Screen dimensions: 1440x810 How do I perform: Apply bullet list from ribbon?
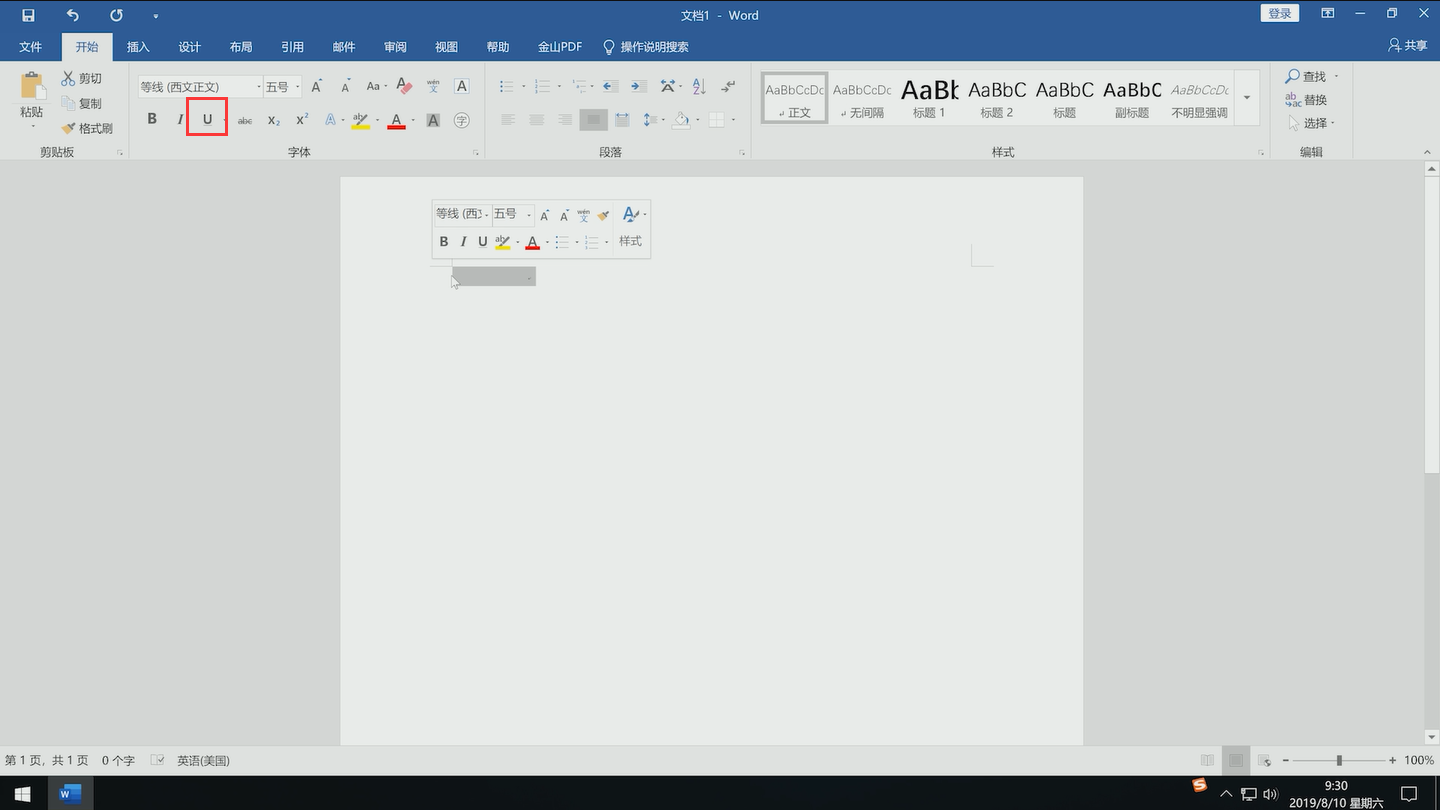(507, 87)
